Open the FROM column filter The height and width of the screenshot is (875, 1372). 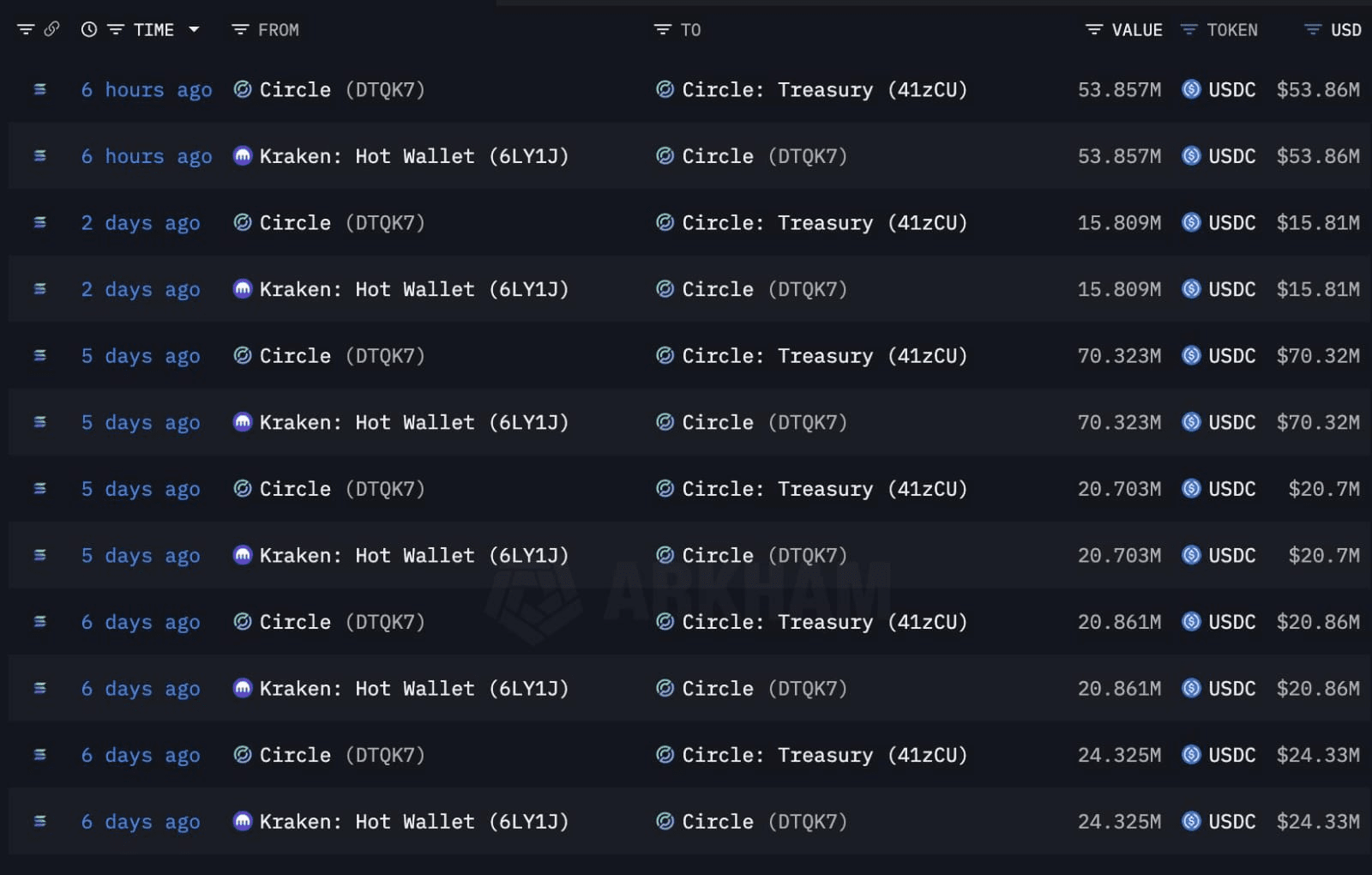pos(240,30)
